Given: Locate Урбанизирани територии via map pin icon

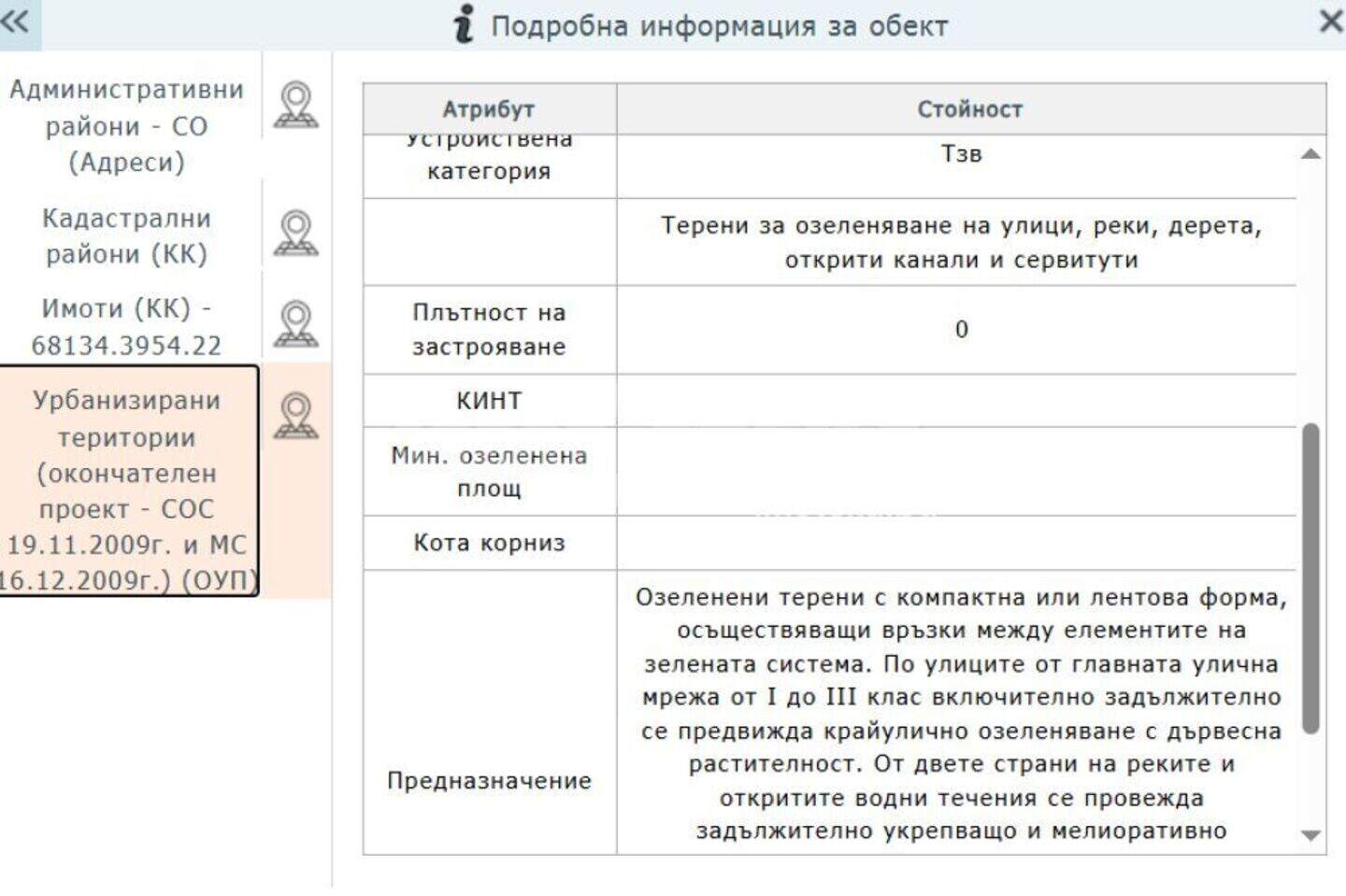Looking at the screenshot, I should click(295, 416).
